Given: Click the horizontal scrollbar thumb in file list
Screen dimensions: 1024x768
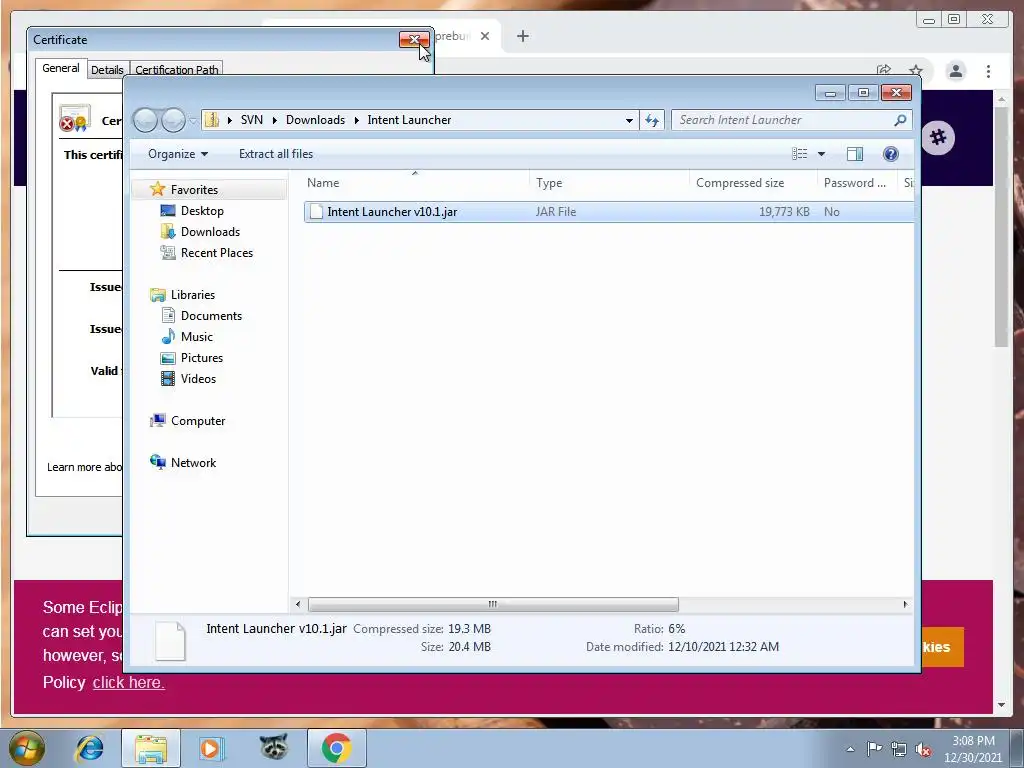Looking at the screenshot, I should coord(493,604).
